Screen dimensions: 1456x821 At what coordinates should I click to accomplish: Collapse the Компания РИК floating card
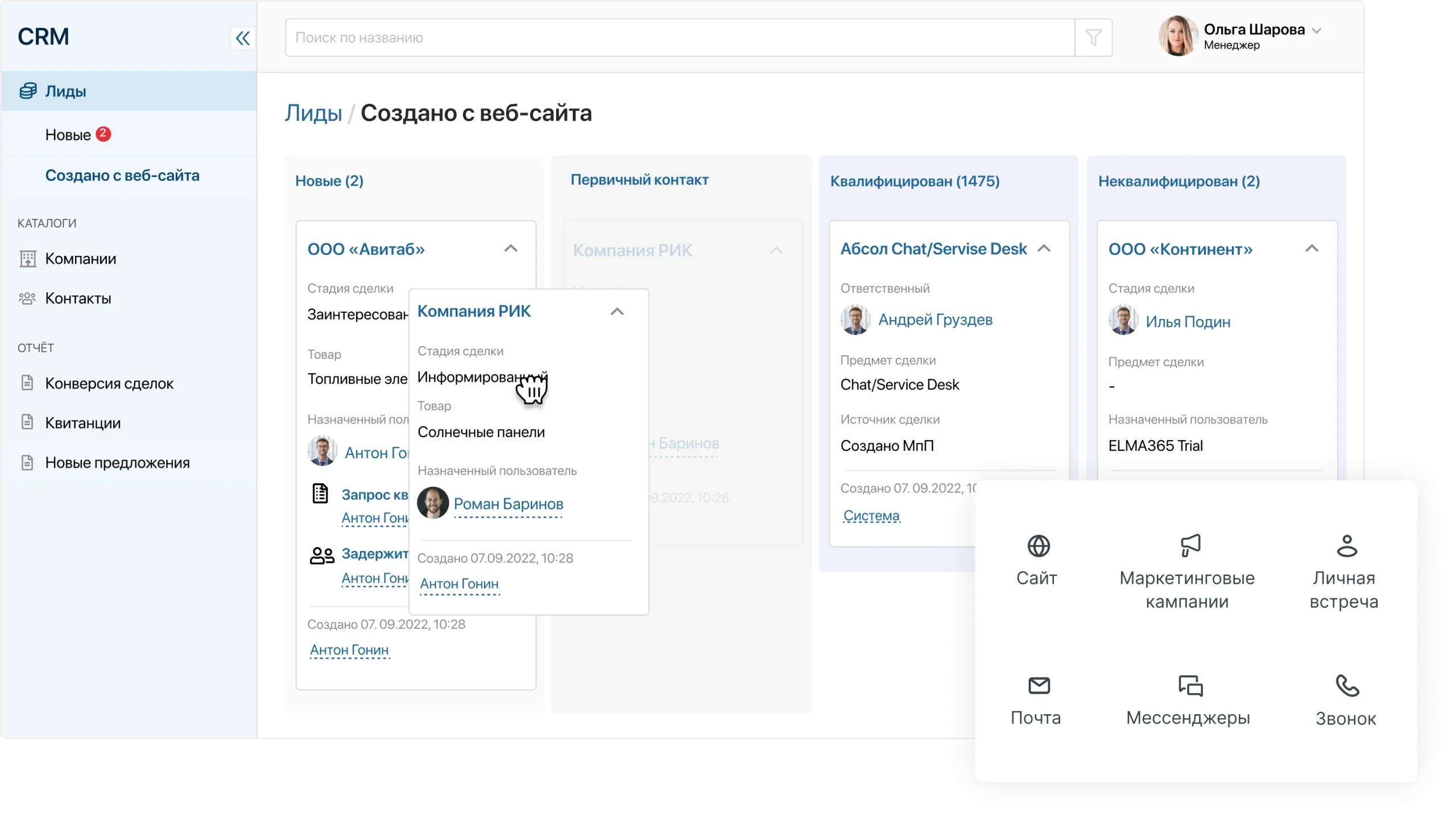click(617, 312)
